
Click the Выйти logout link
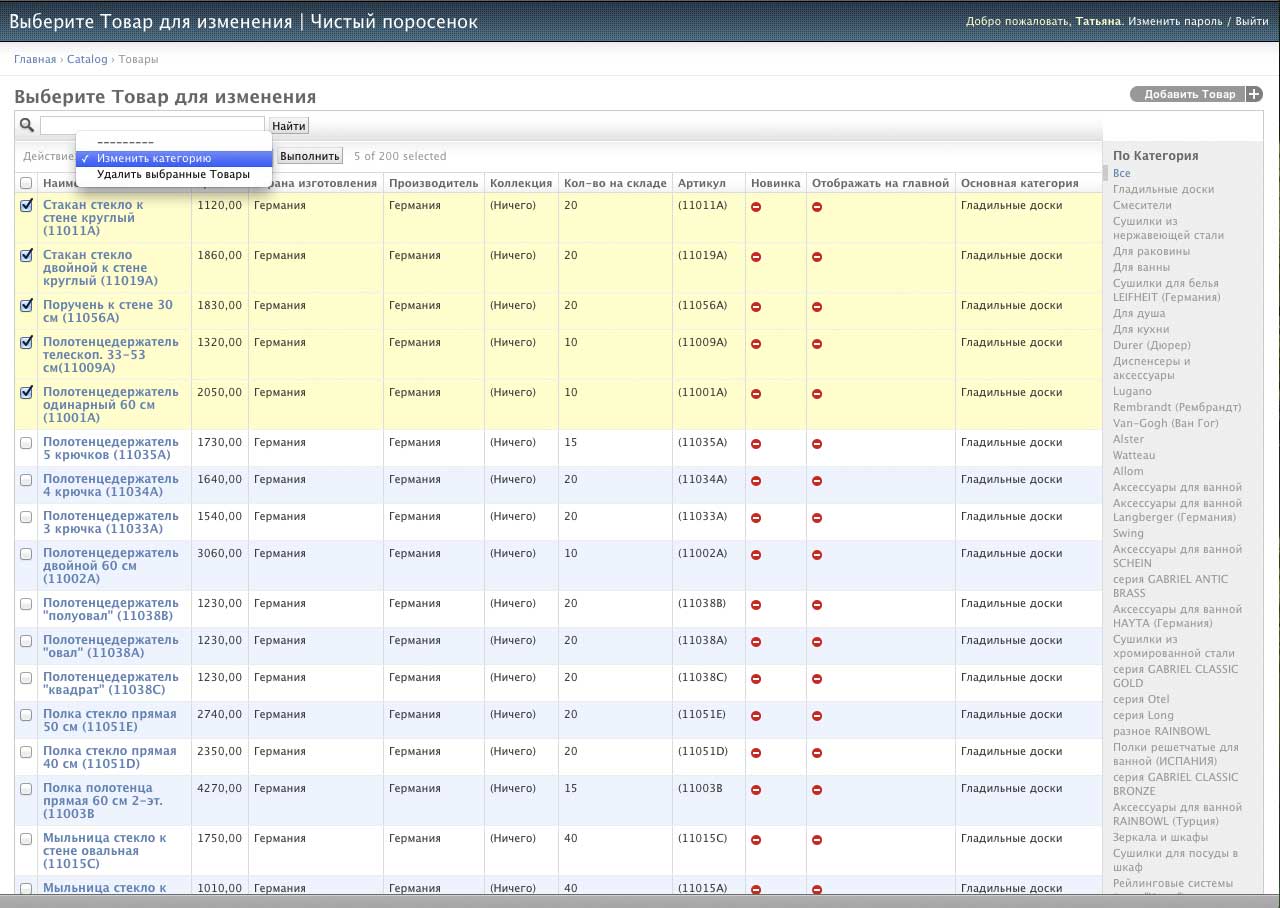[x=1251, y=21]
